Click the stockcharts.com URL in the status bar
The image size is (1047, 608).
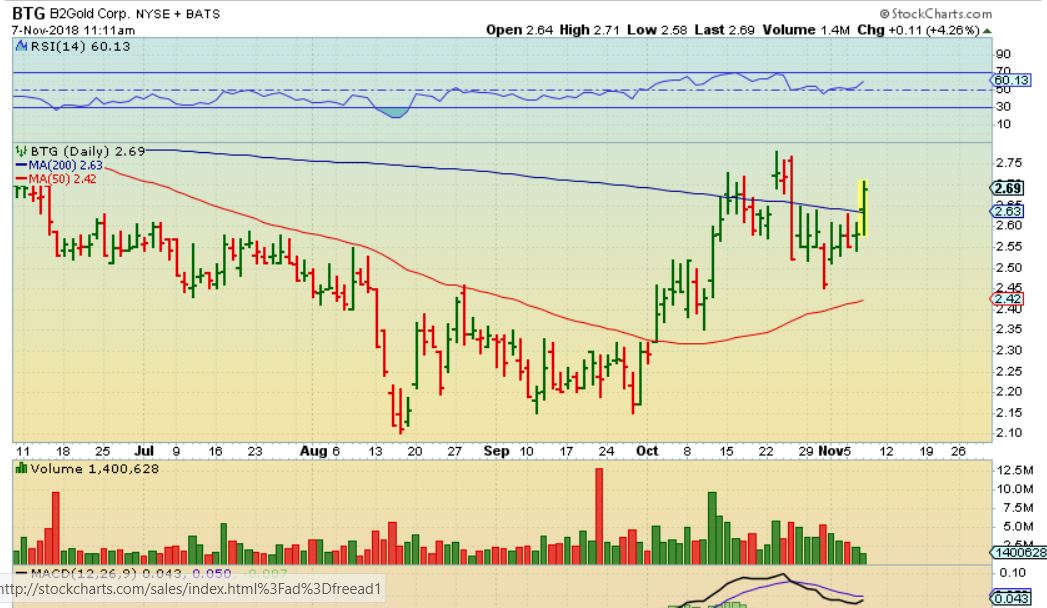[190, 589]
